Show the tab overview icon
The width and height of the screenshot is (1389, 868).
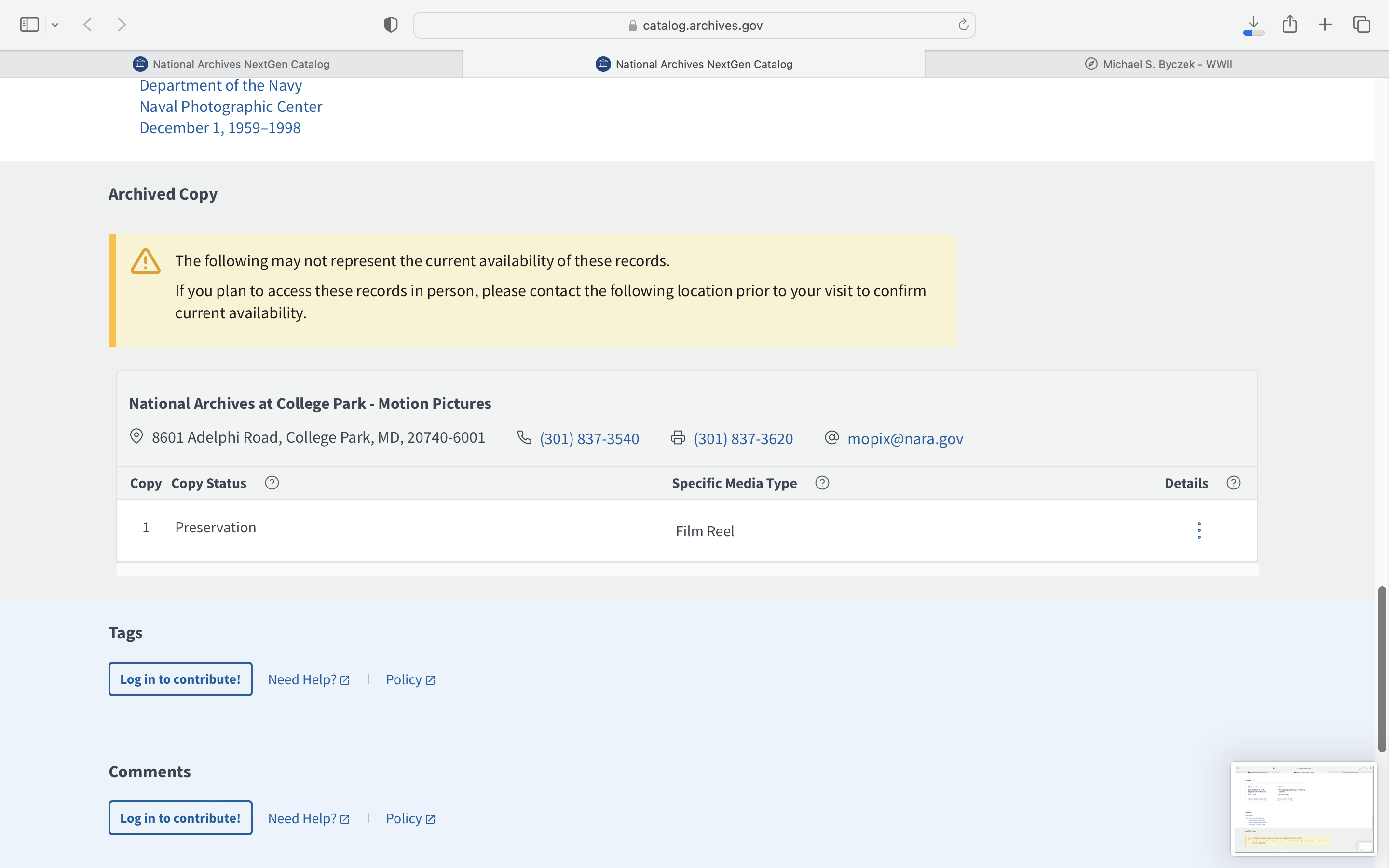point(1362,25)
